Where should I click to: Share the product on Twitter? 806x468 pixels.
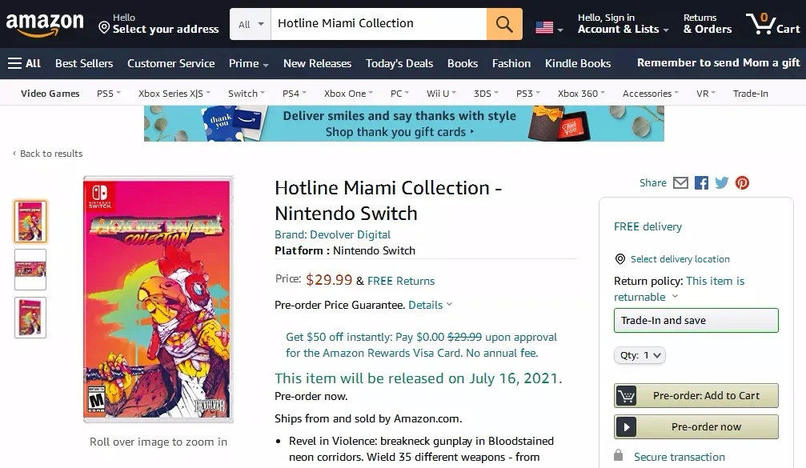tap(721, 183)
